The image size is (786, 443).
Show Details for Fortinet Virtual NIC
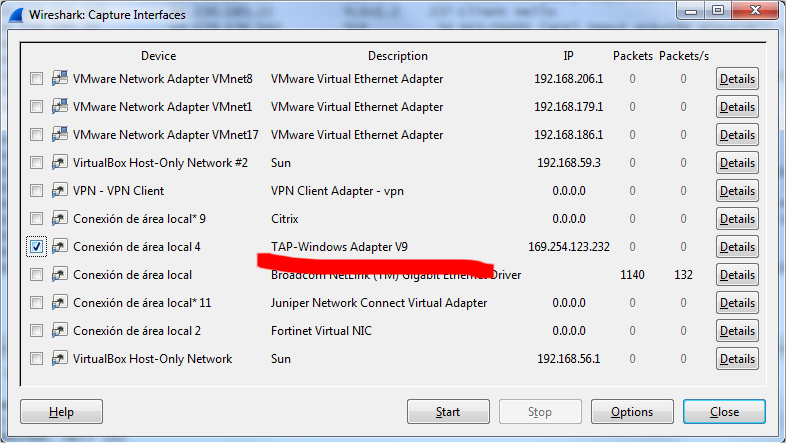(737, 331)
